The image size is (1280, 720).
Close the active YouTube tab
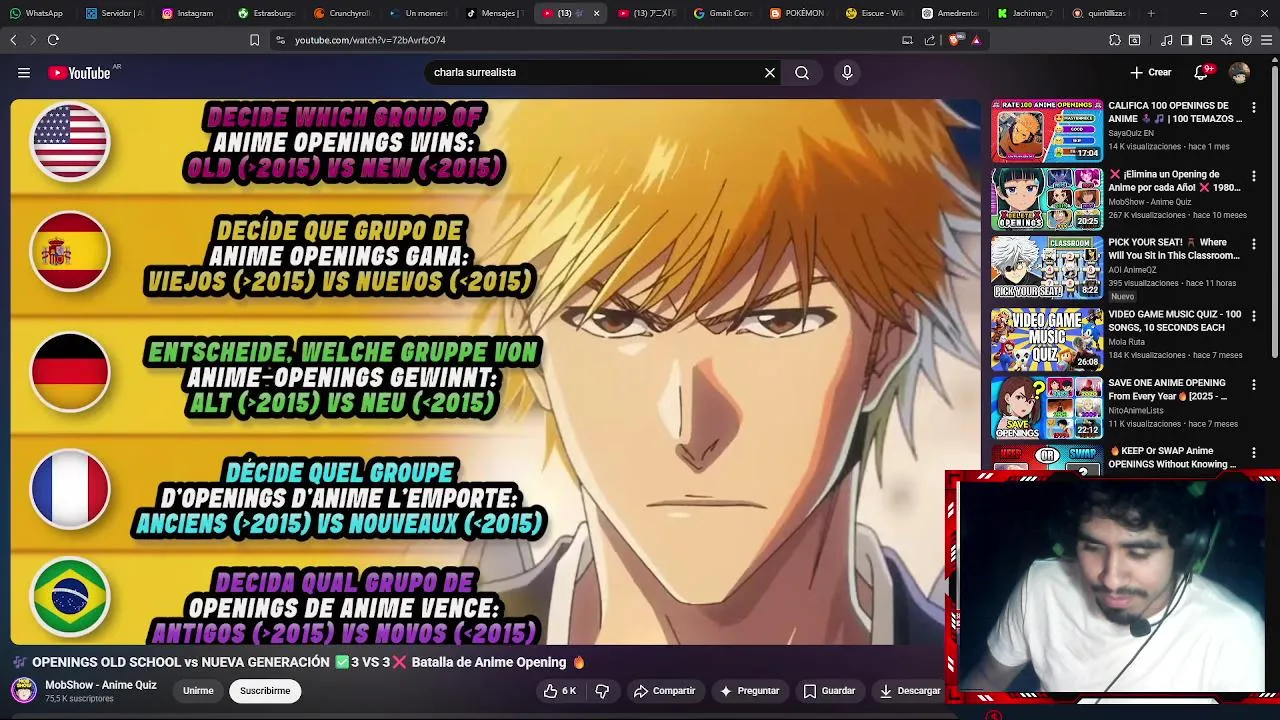pyautogui.click(x=597, y=13)
